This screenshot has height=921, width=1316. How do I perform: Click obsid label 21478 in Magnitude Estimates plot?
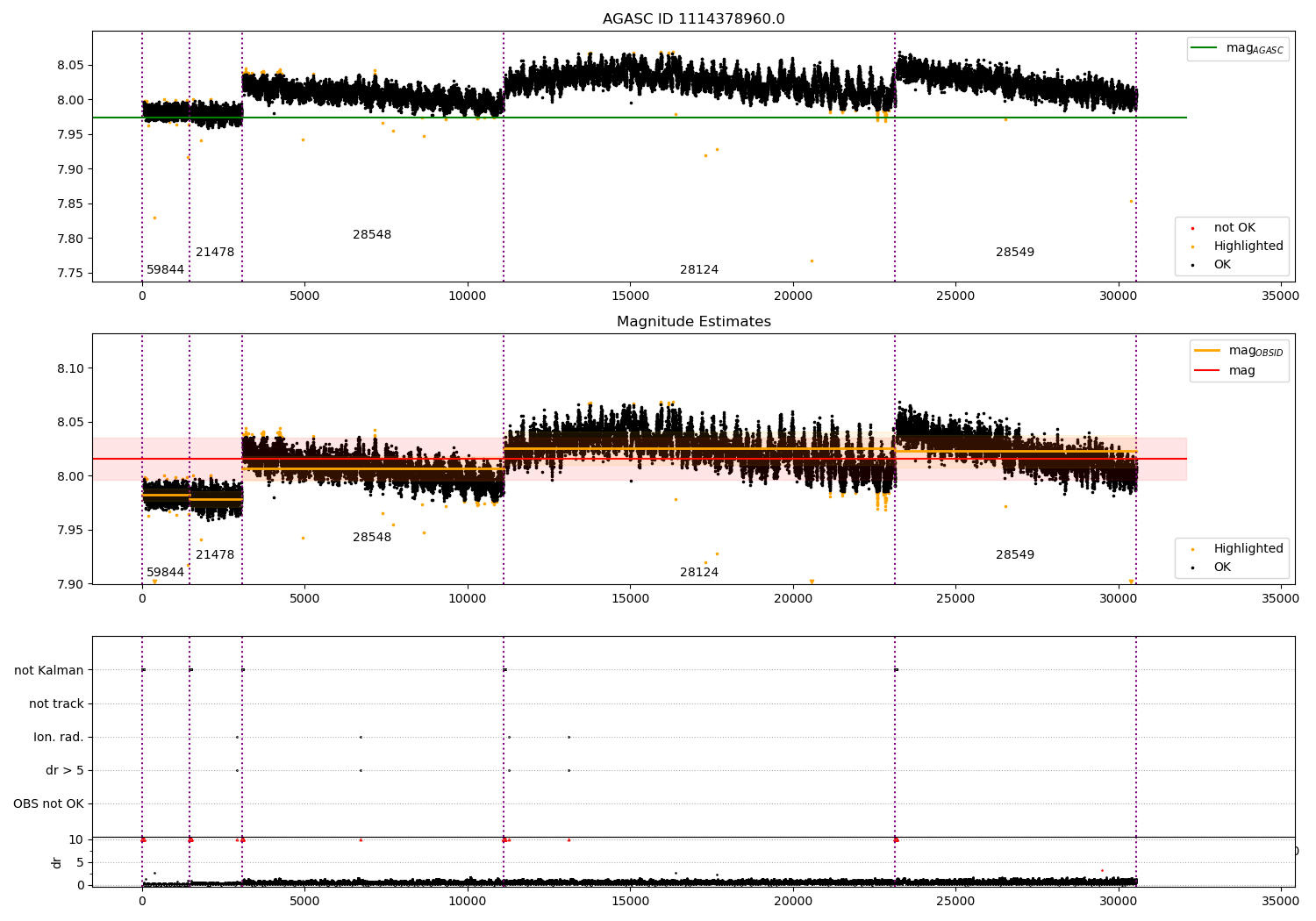click(215, 555)
